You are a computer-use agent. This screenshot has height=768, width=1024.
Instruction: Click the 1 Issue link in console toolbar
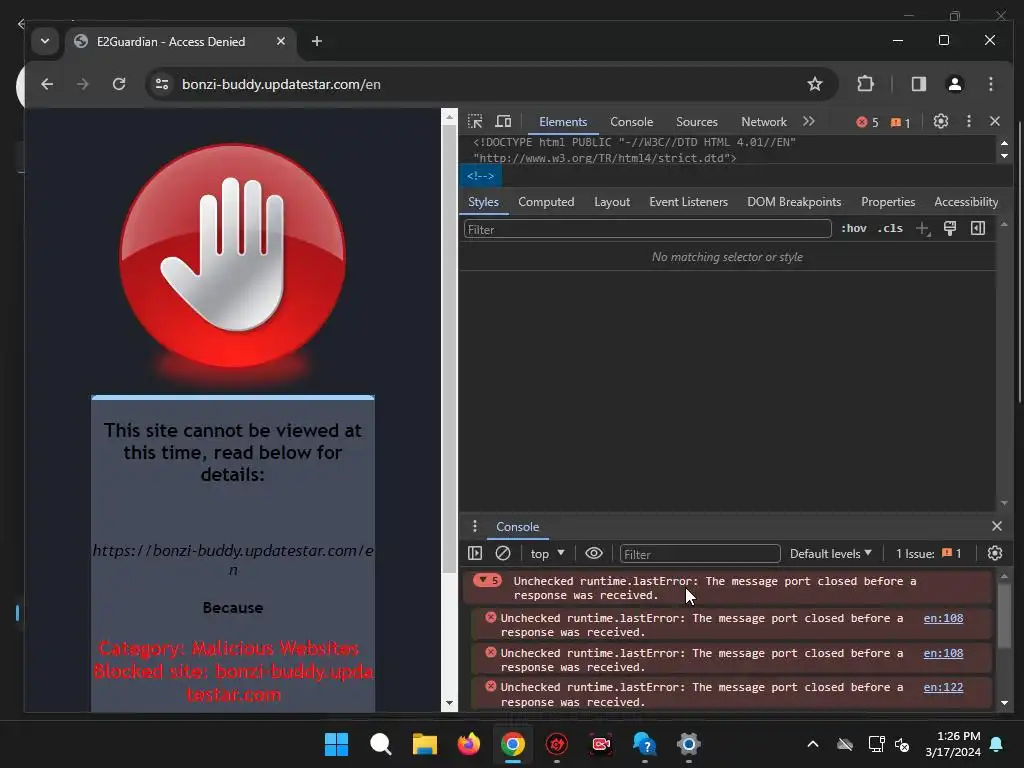[x=928, y=554]
